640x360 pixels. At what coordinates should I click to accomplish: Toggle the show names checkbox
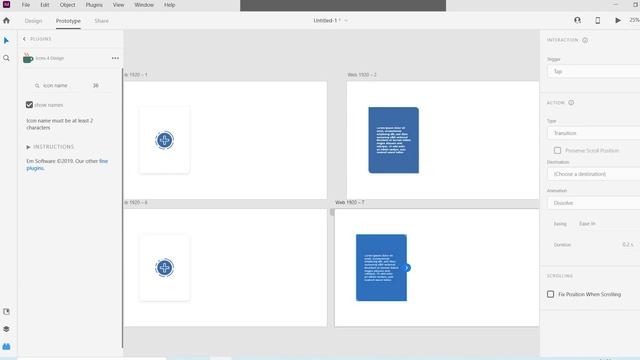pos(29,105)
